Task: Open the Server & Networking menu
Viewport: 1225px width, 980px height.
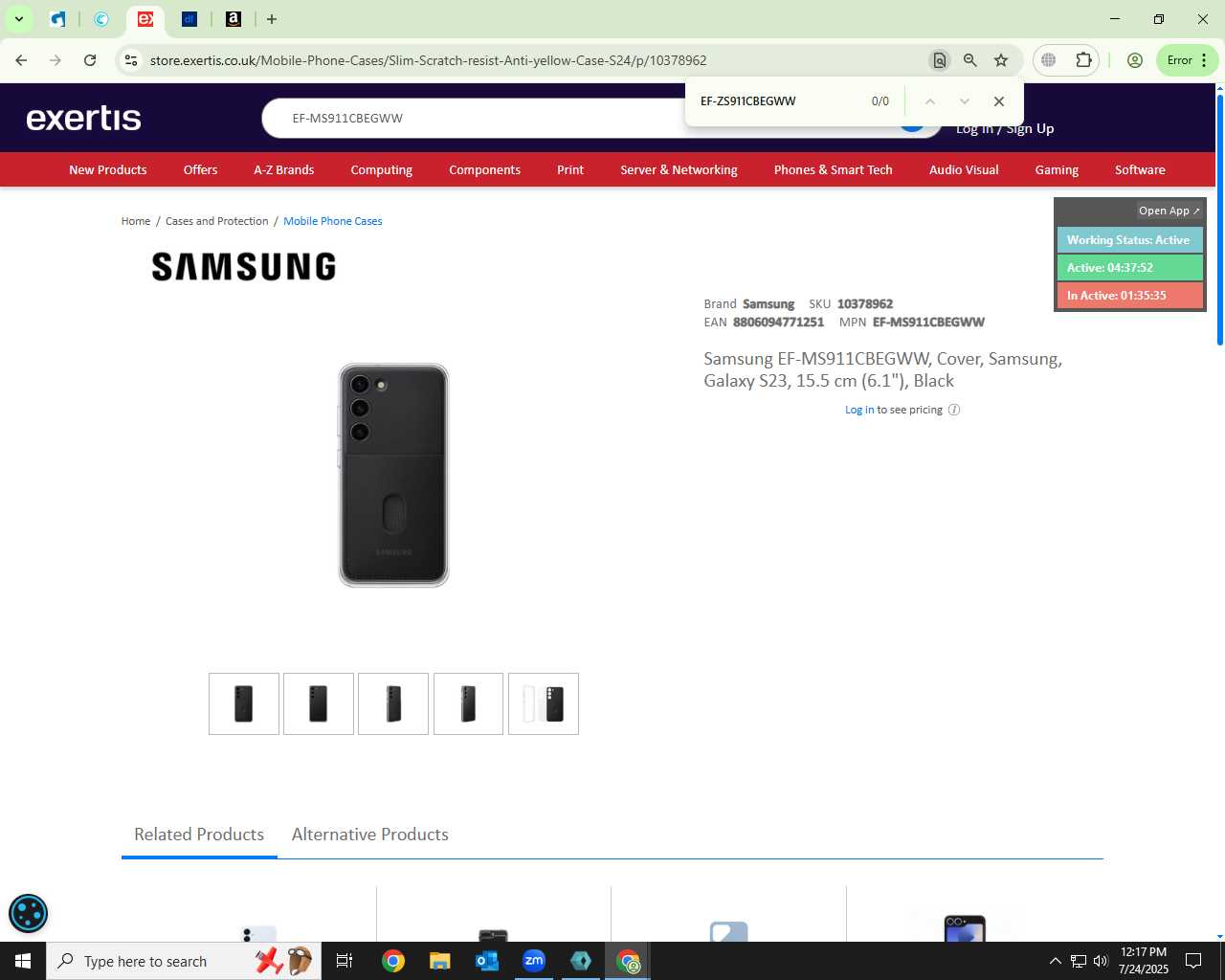Action: [x=679, y=169]
